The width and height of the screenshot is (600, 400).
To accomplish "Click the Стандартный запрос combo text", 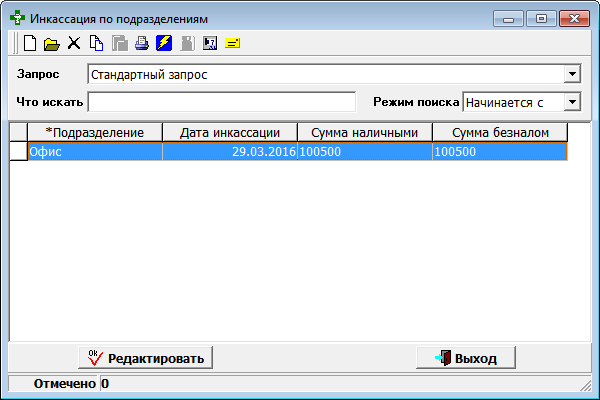I will coord(149,75).
